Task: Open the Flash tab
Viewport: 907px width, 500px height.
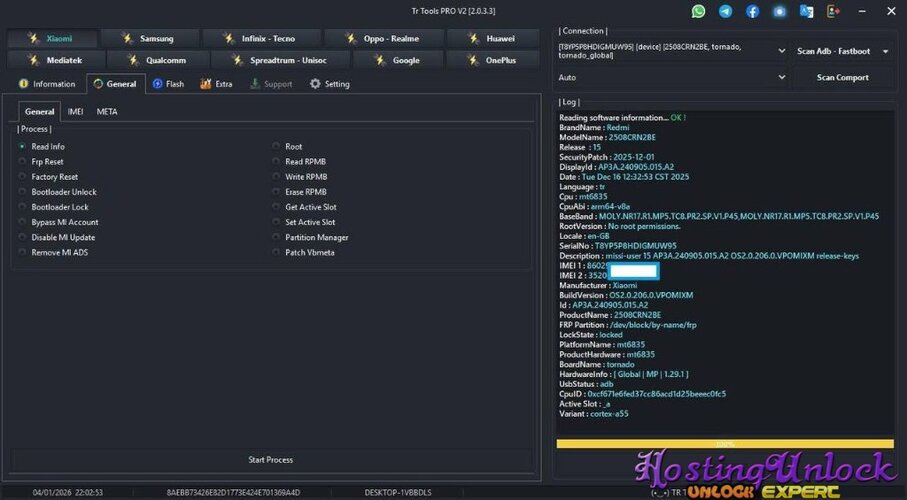Action: tap(168, 84)
